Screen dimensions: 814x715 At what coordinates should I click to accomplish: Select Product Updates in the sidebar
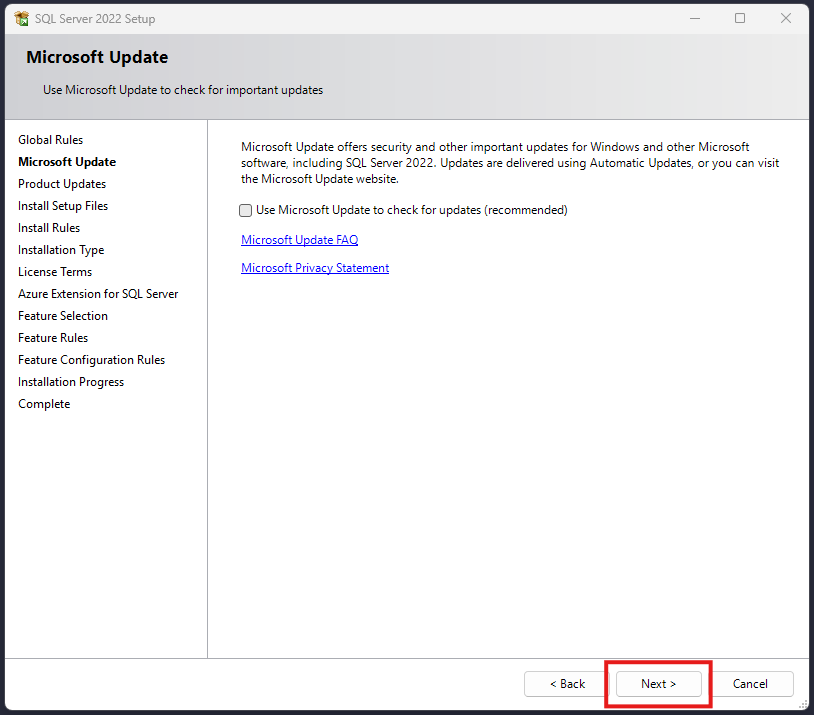(62, 184)
